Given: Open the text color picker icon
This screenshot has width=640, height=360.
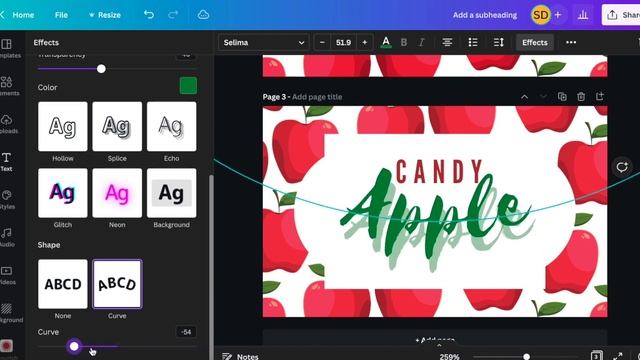Looking at the screenshot, I should (386, 42).
